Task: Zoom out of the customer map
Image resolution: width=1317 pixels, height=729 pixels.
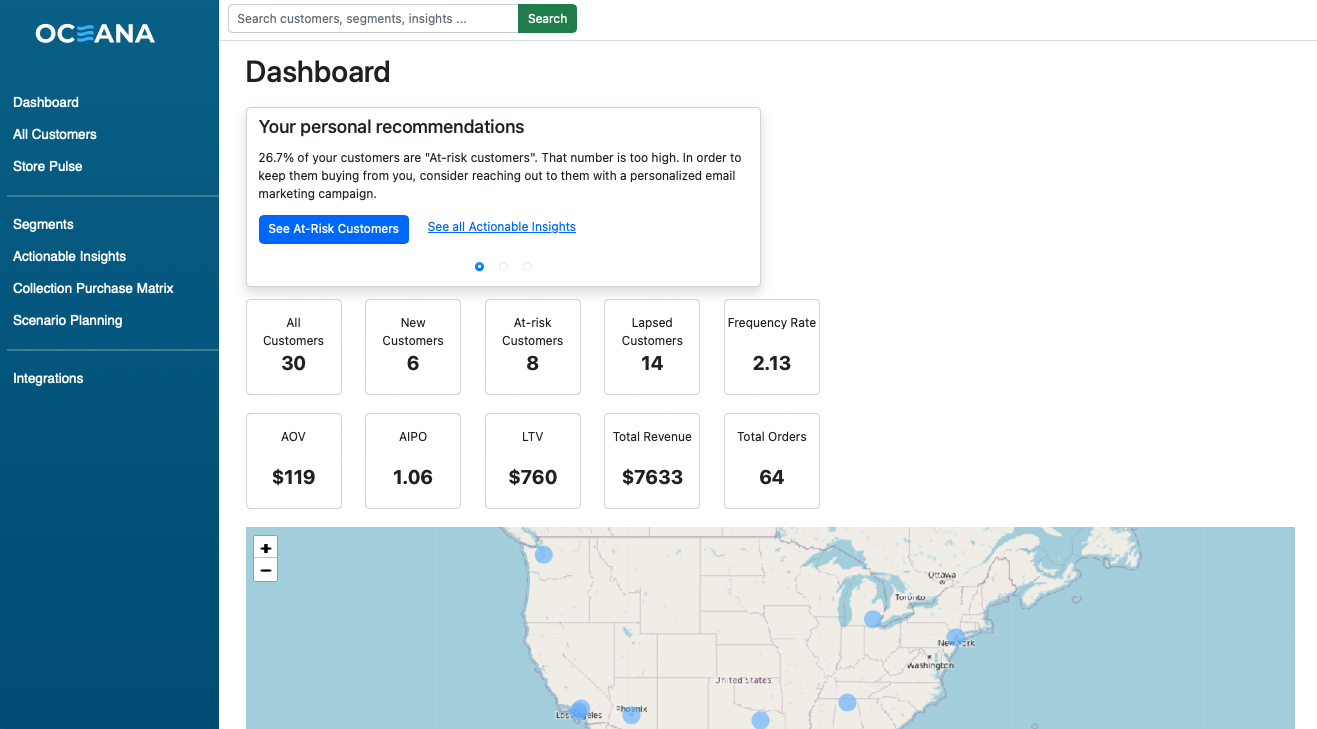Action: 265,569
